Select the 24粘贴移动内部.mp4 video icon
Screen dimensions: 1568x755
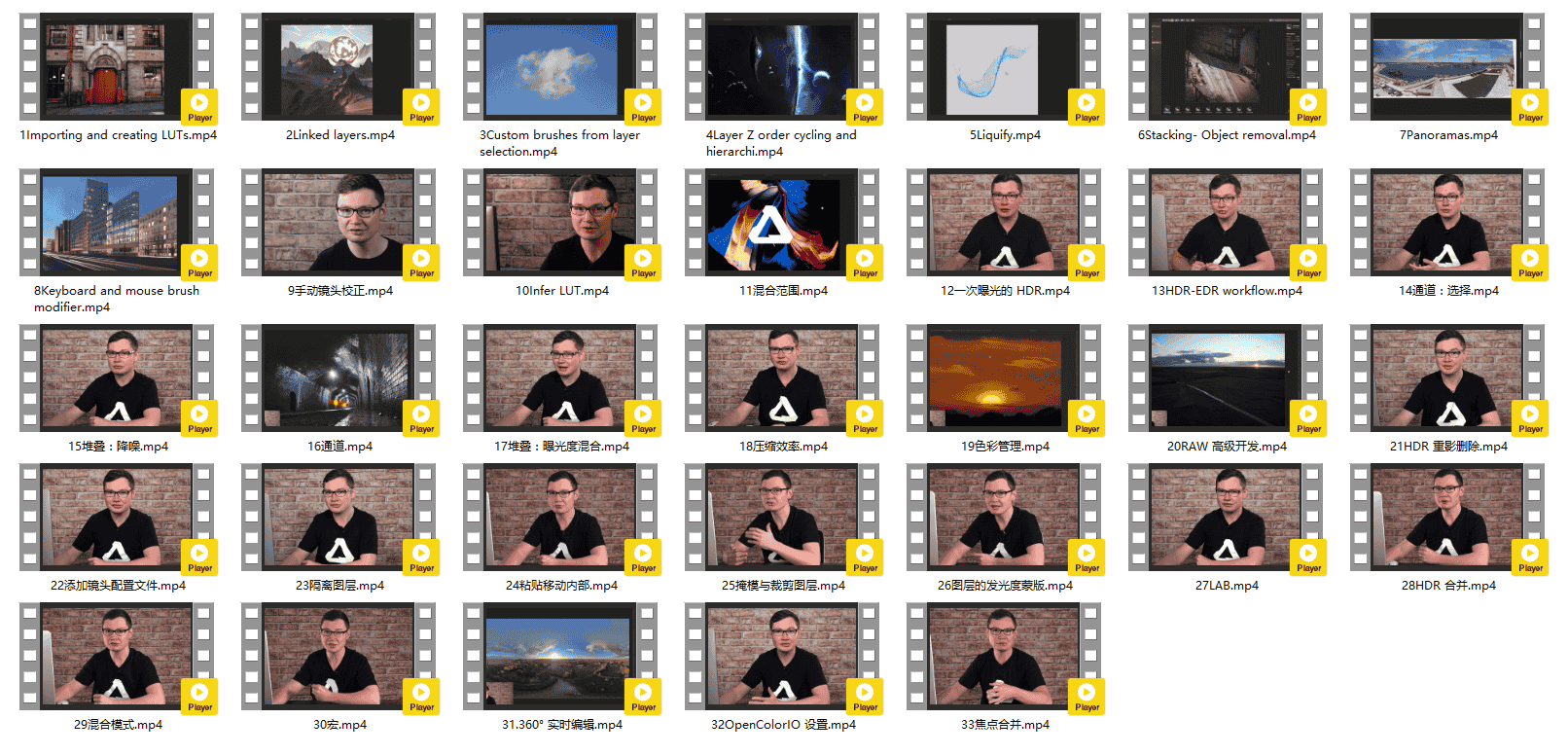(560, 518)
